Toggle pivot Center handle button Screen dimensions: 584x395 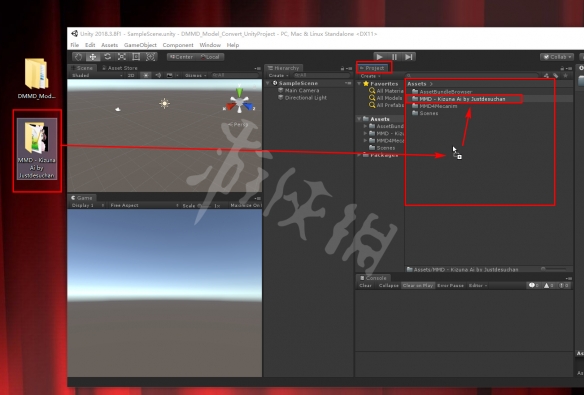click(x=182, y=57)
